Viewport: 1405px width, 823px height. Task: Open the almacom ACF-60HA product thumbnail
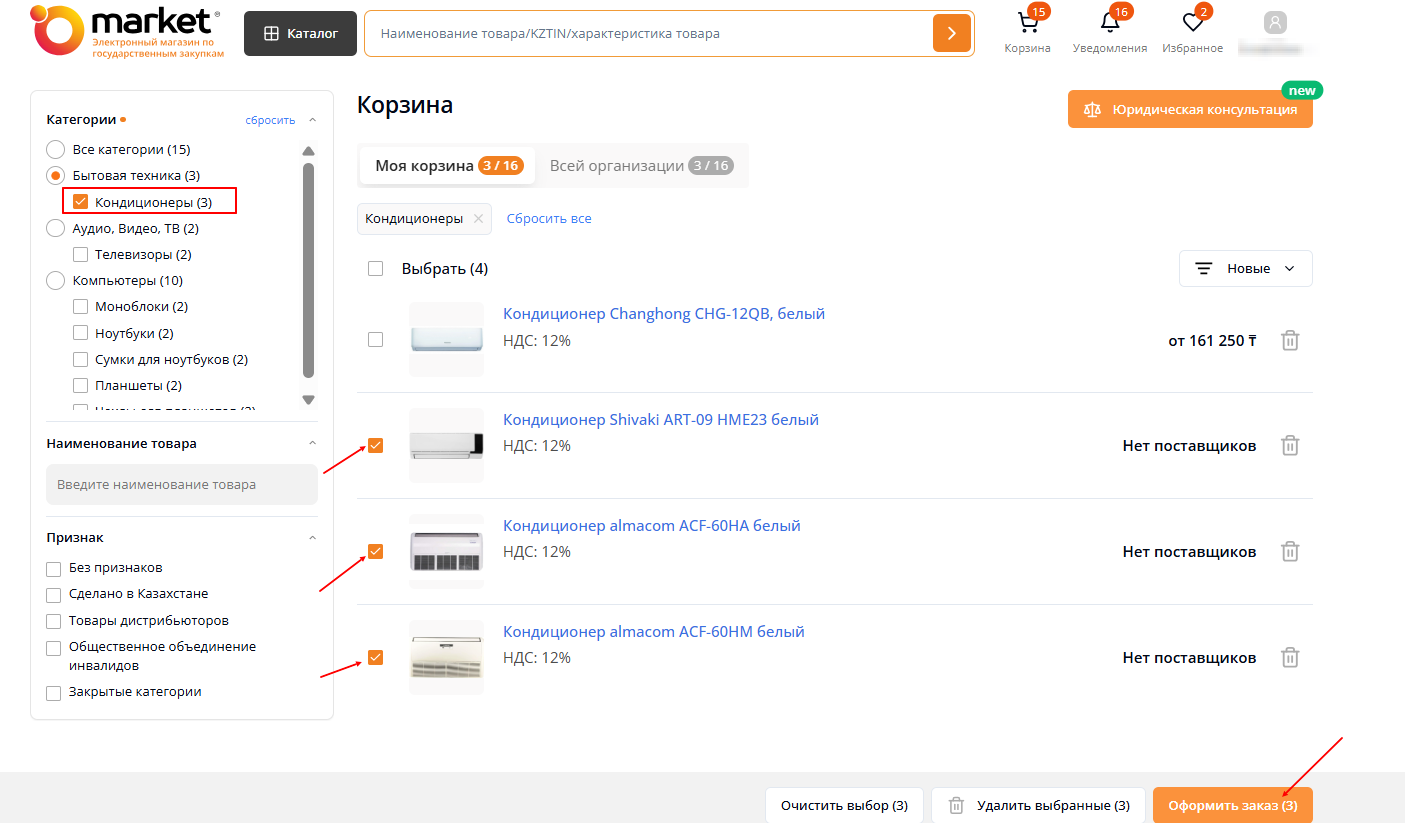[x=446, y=551]
